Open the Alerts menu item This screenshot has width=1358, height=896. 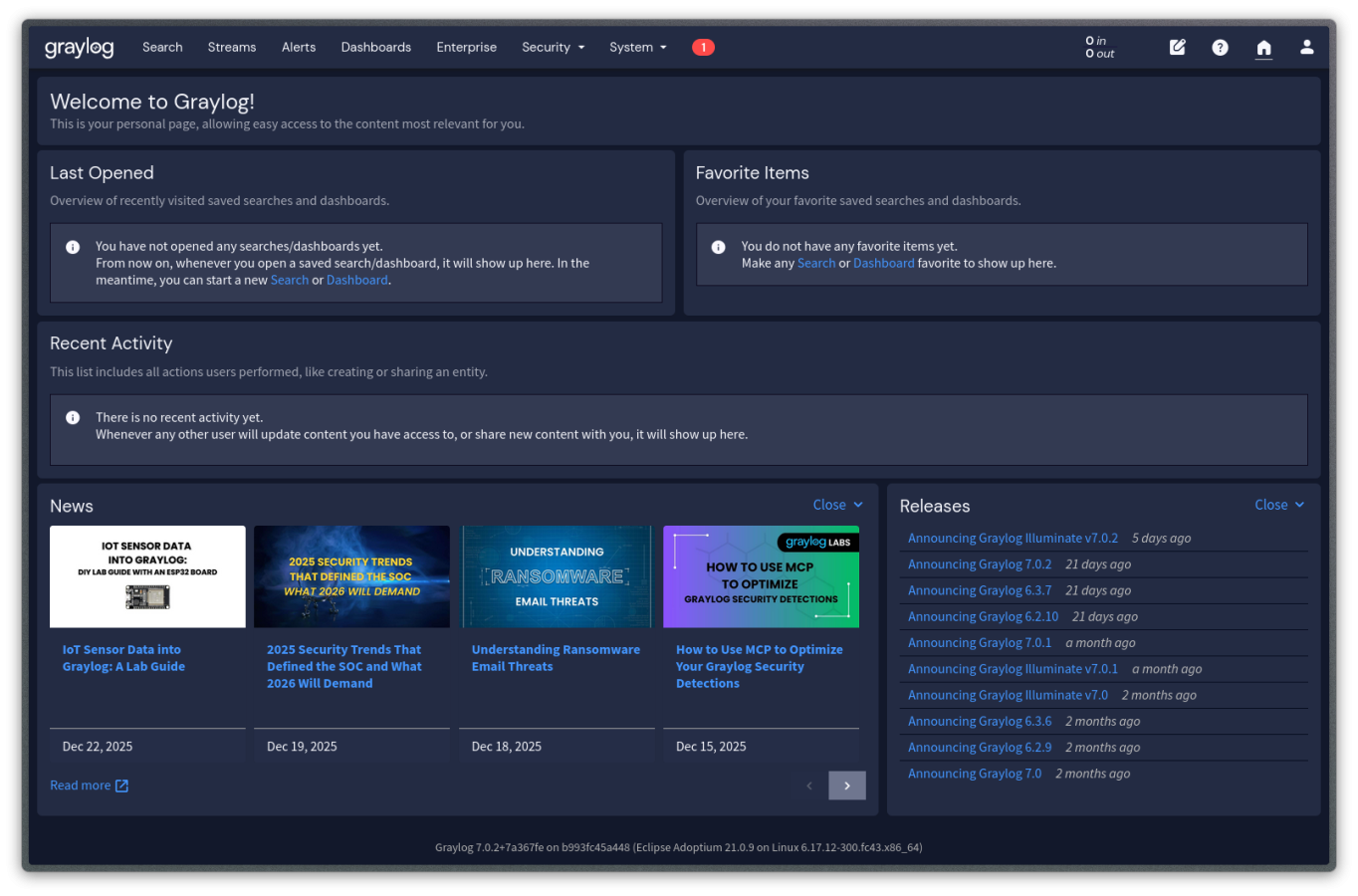298,47
